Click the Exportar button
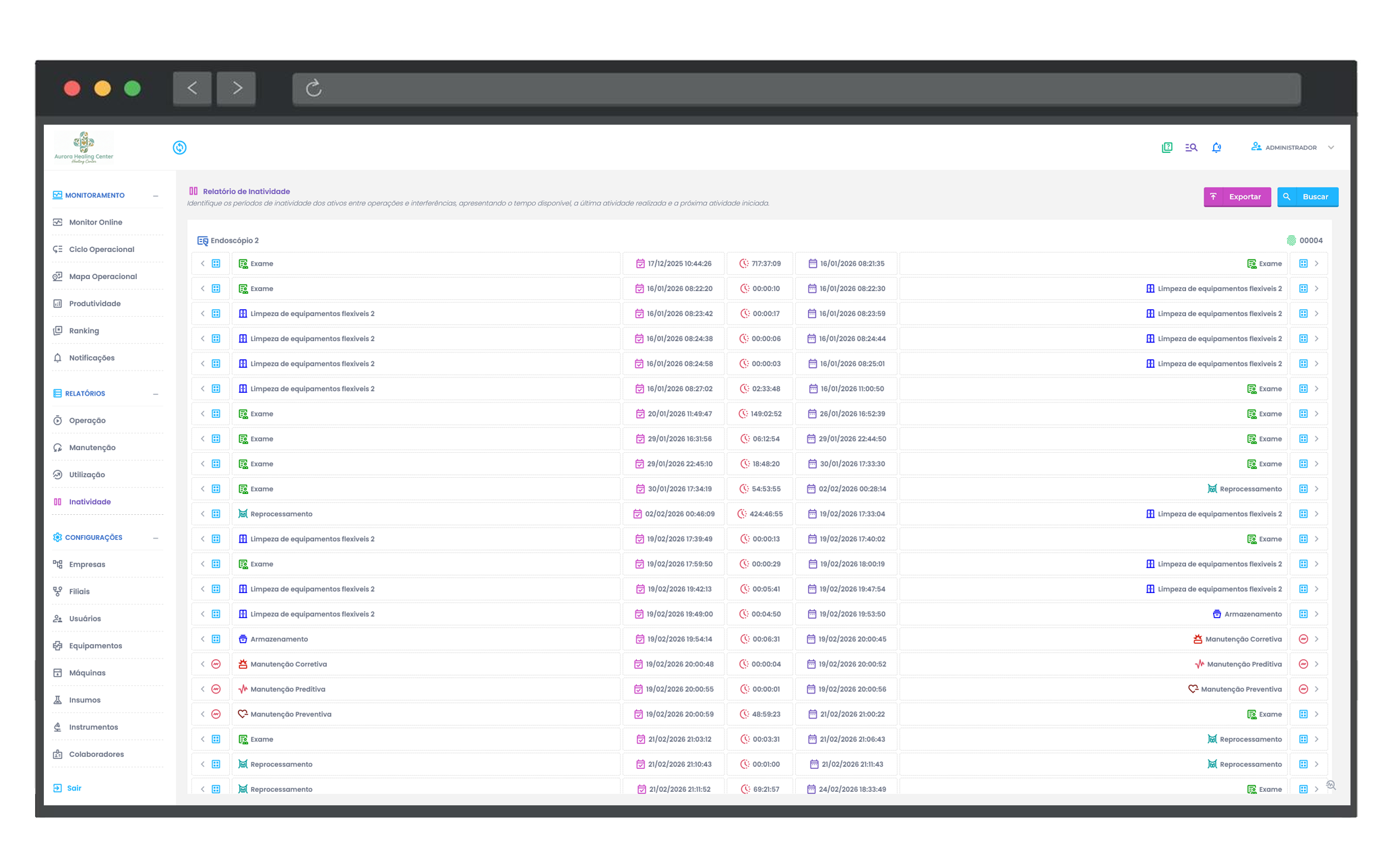 (1237, 197)
